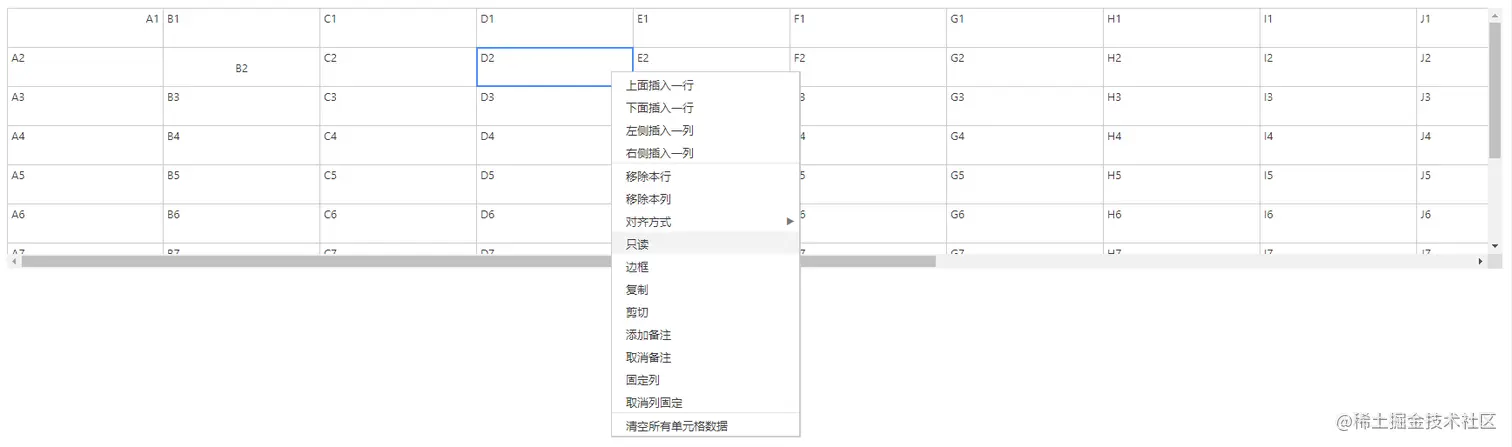Screen dimensions: 1512x447
Task: Click 复制 copy entry
Action: (637, 290)
